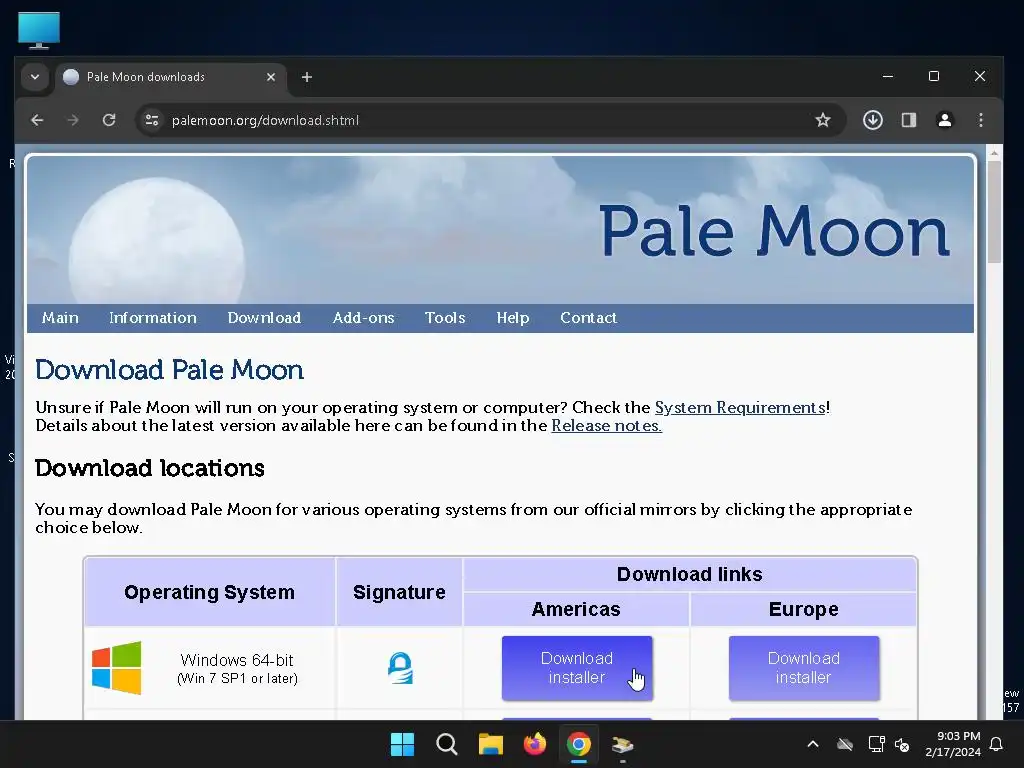Bookmark this page with the star

(x=823, y=120)
